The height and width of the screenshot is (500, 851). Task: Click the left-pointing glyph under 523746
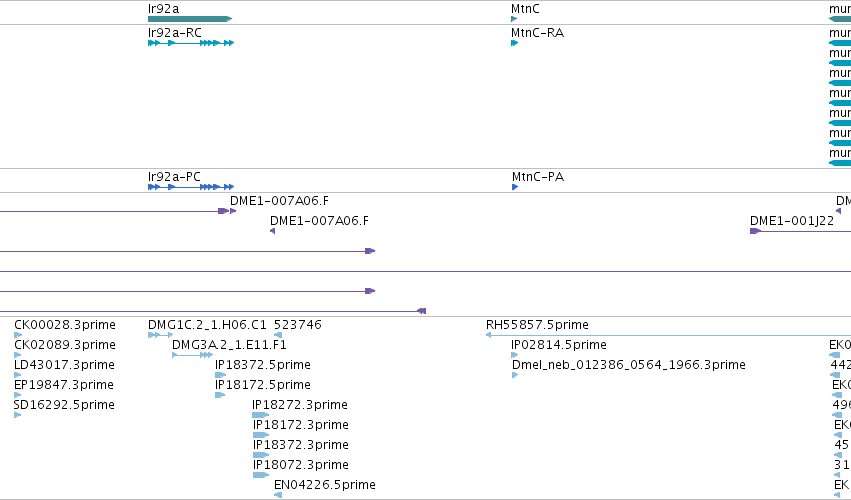pos(278,335)
